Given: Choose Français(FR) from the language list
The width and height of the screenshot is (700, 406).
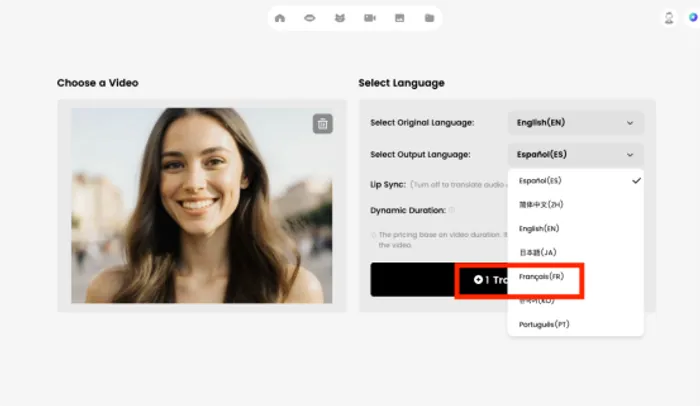Looking at the screenshot, I should click(541, 276).
